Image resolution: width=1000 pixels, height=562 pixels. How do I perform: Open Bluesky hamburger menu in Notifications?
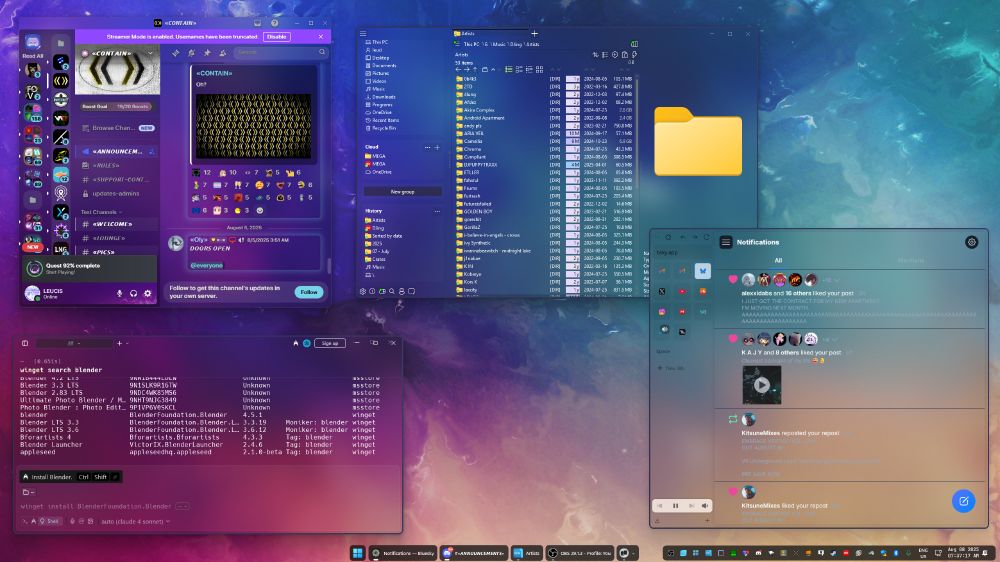click(x=726, y=242)
